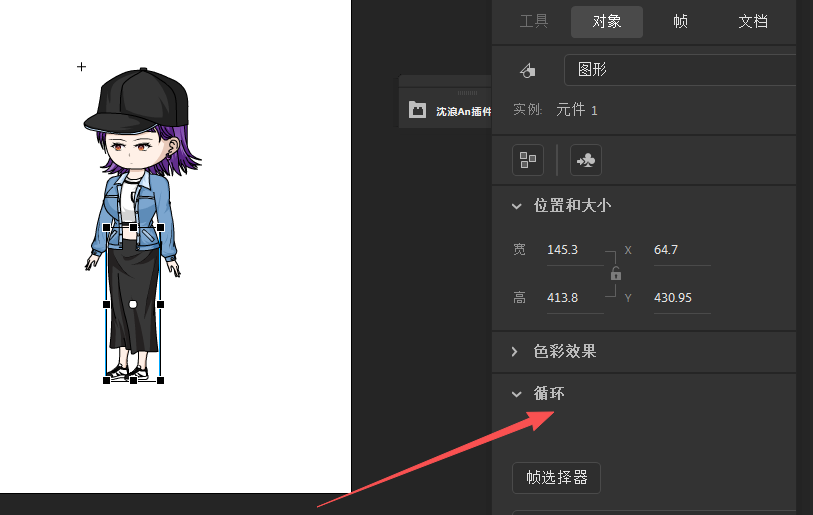Switch to the 文档 tab
The image size is (813, 515).
(x=753, y=21)
